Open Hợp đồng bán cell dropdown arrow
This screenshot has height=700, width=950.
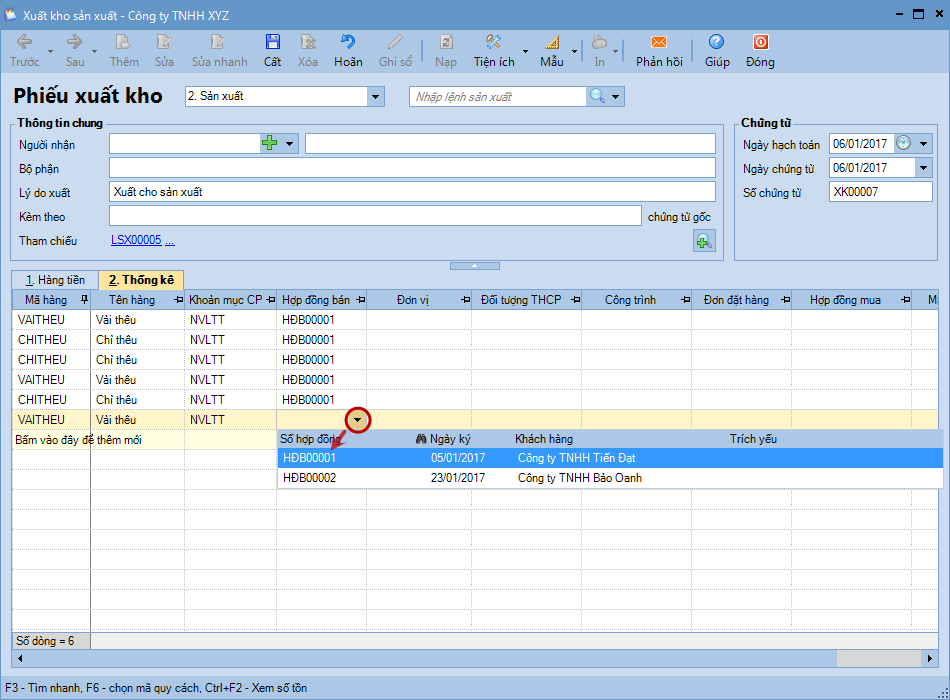(x=359, y=420)
